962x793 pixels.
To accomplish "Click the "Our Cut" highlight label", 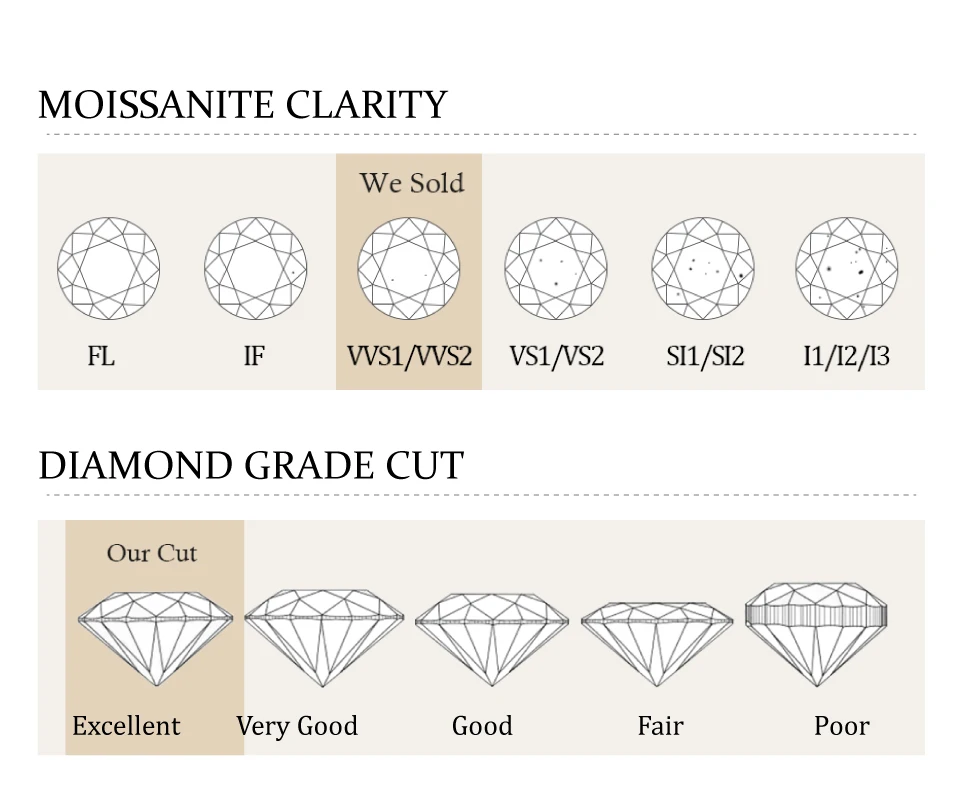I will tap(152, 553).
